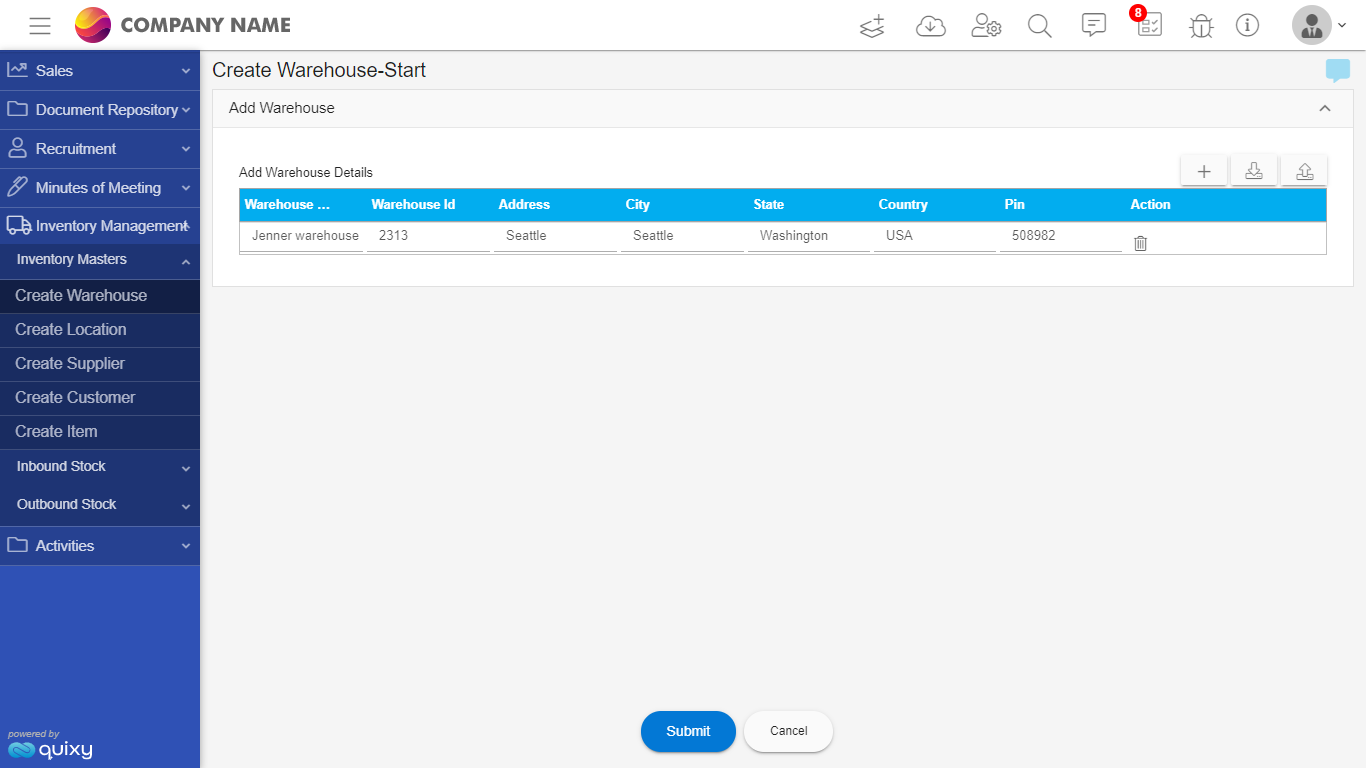Open Create Location page
This screenshot has height=768, width=1366.
coord(100,330)
